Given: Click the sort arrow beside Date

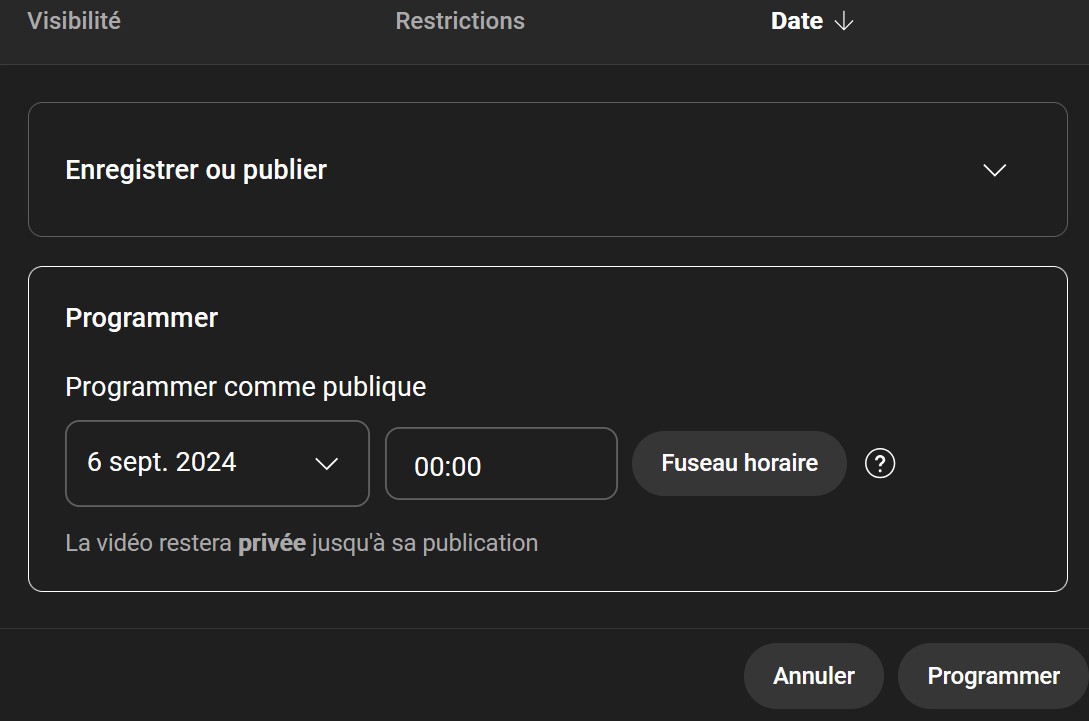Looking at the screenshot, I should coord(844,22).
